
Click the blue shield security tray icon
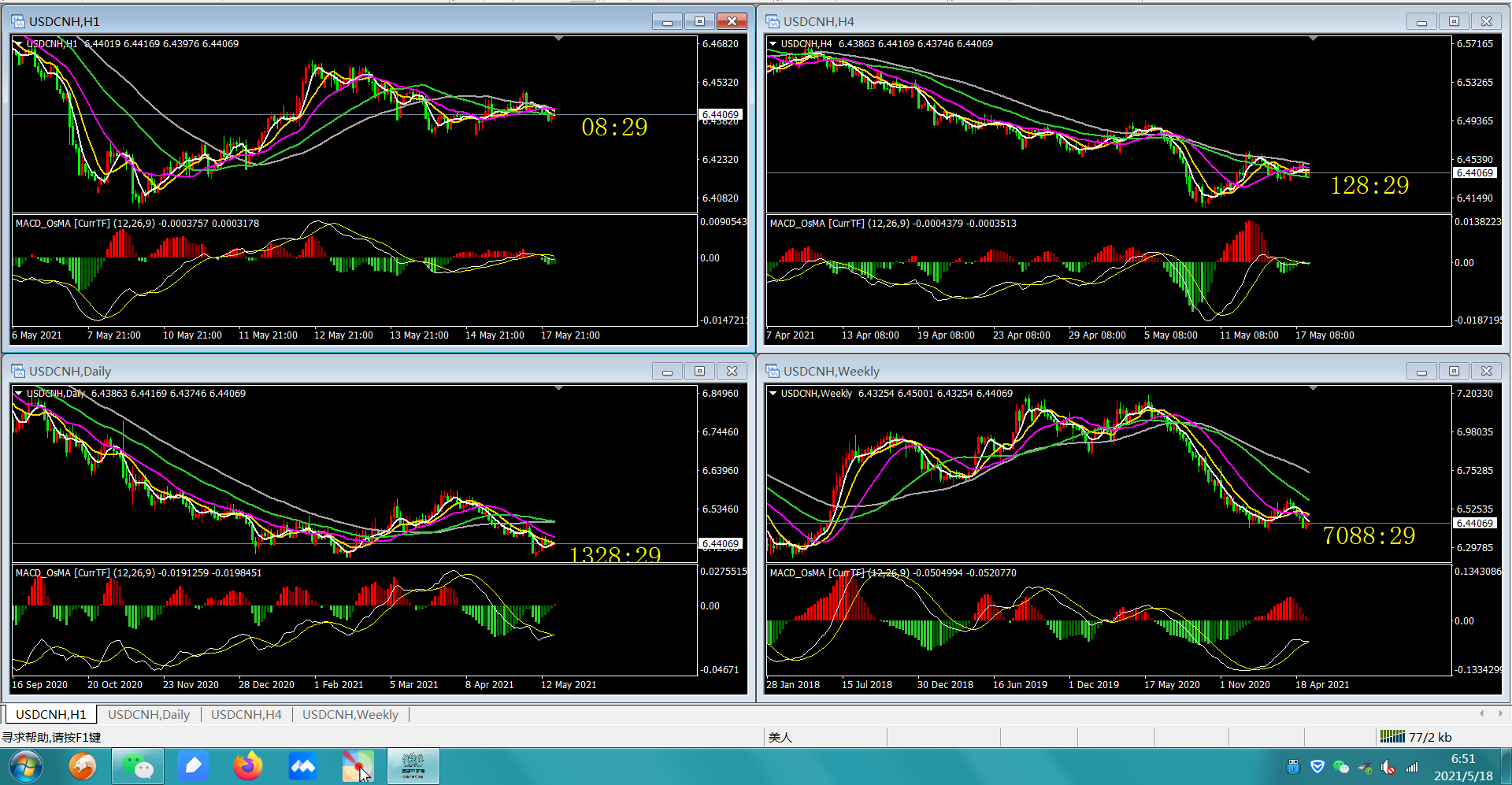[1317, 767]
